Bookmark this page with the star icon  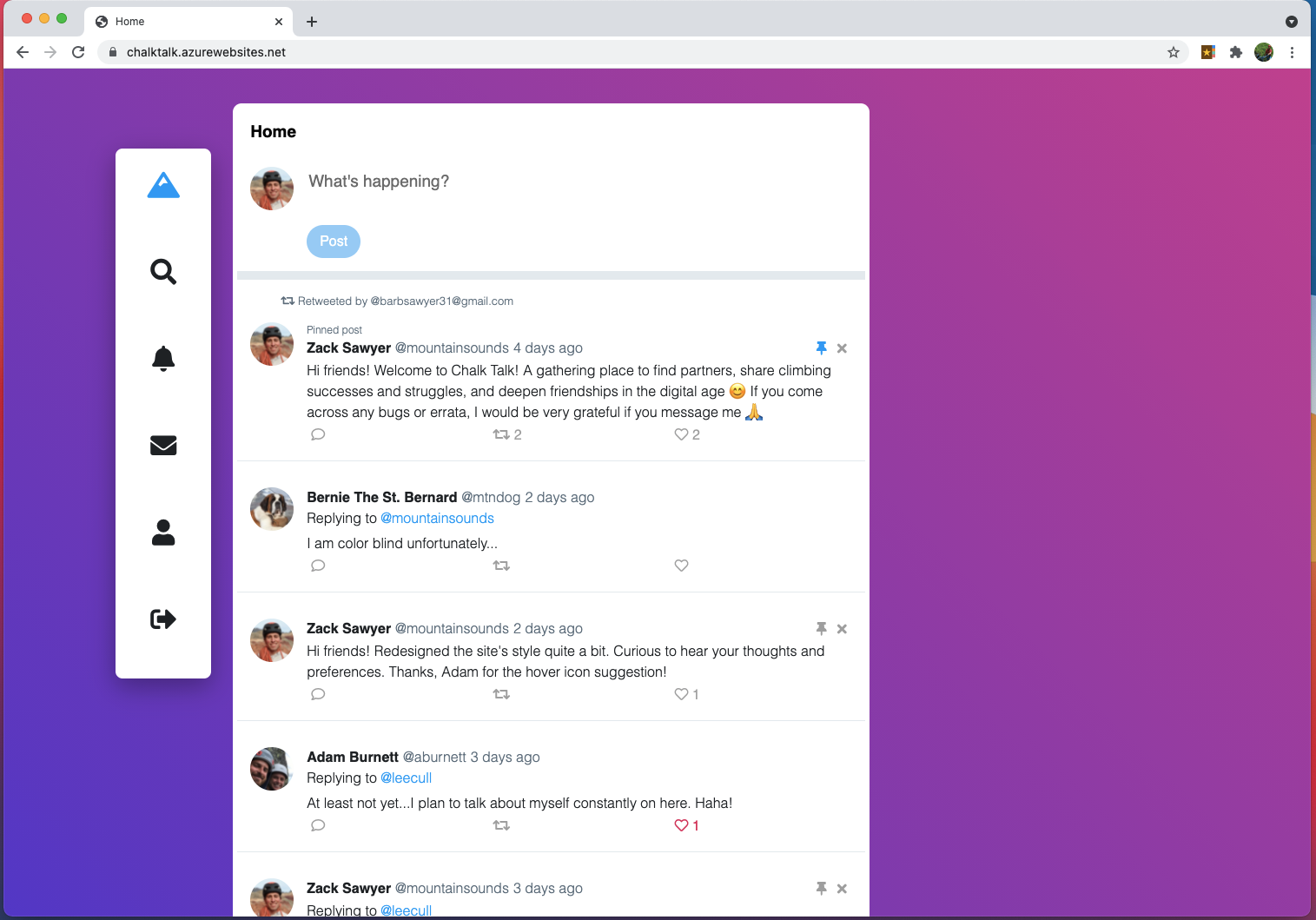click(x=1174, y=52)
